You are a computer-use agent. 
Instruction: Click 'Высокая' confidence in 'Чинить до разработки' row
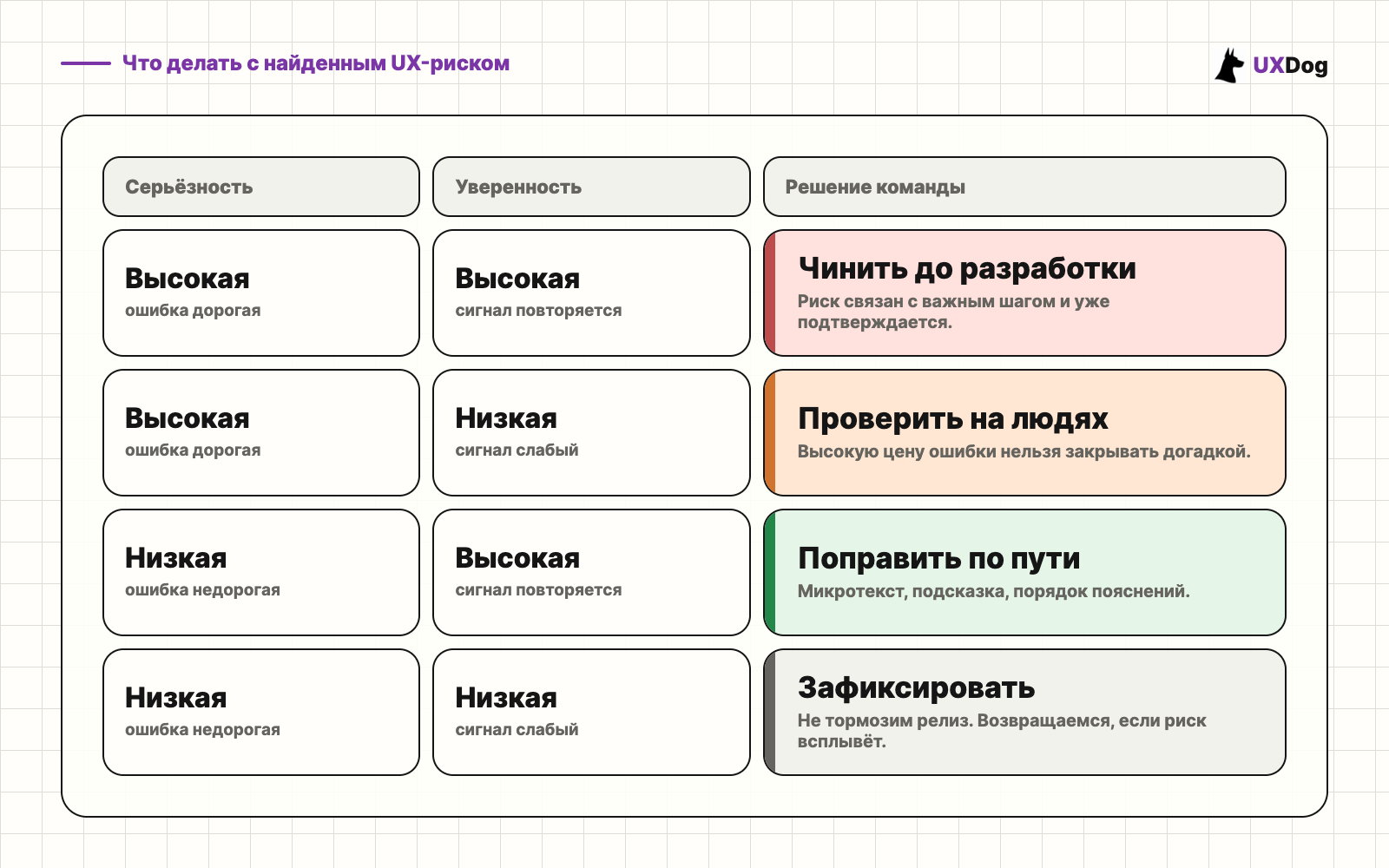[517, 279]
